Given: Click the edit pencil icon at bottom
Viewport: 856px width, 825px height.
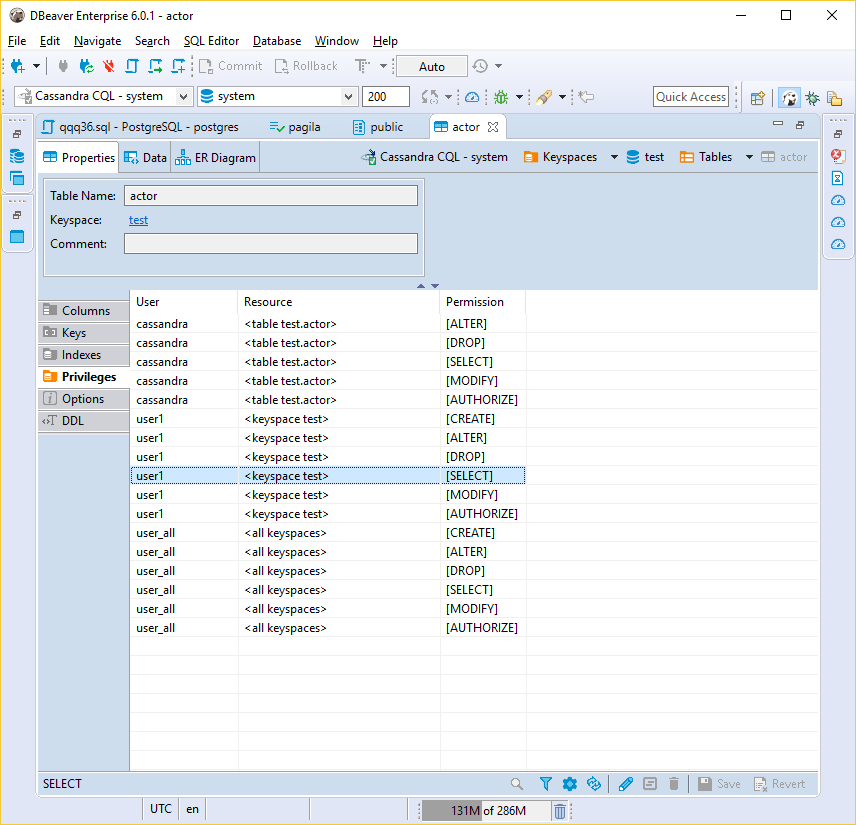Looking at the screenshot, I should [626, 784].
